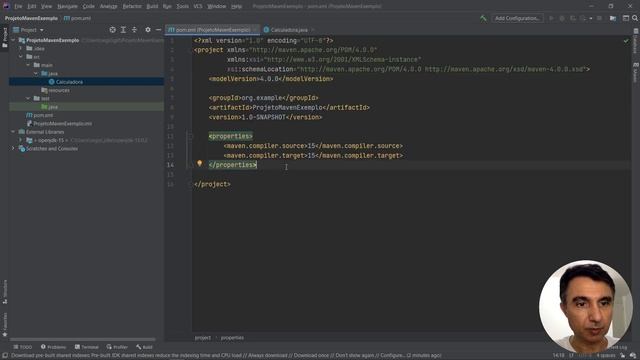
Task: Open the Refactor menu
Action: coord(132,7)
